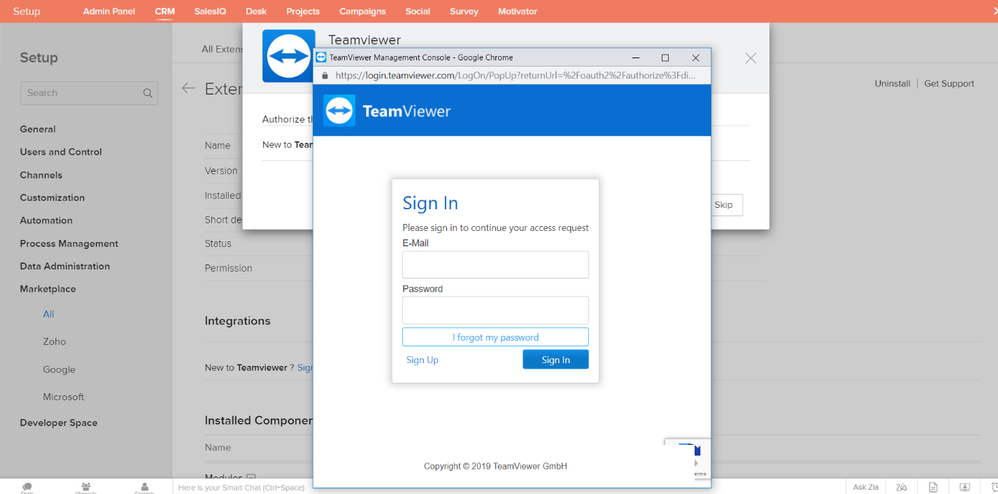Screen dimensions: 998x494
Task: Click Ask Zia in the bottom bar
Action: point(866,488)
